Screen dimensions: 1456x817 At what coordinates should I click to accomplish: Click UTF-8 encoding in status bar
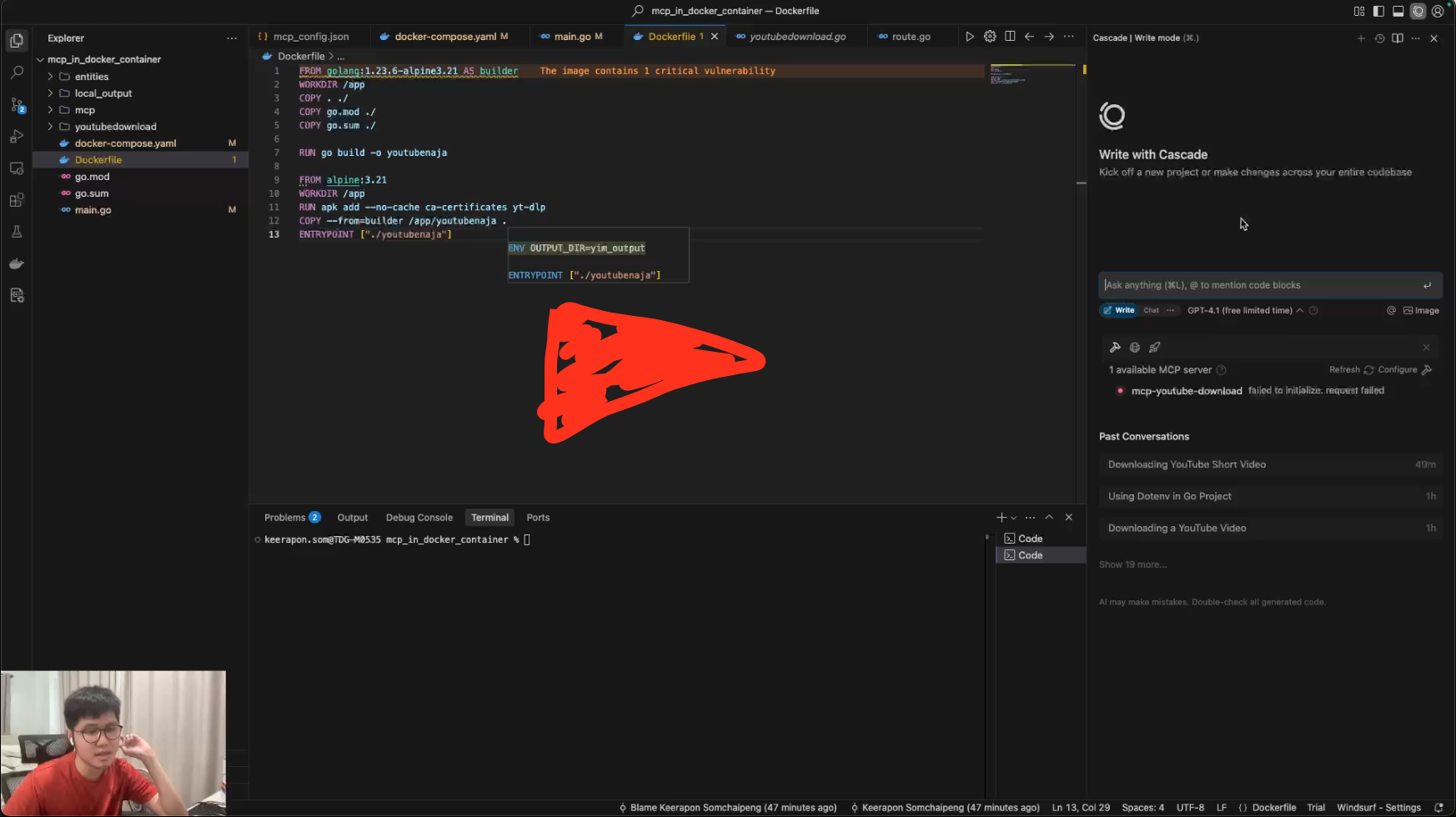[1190, 808]
